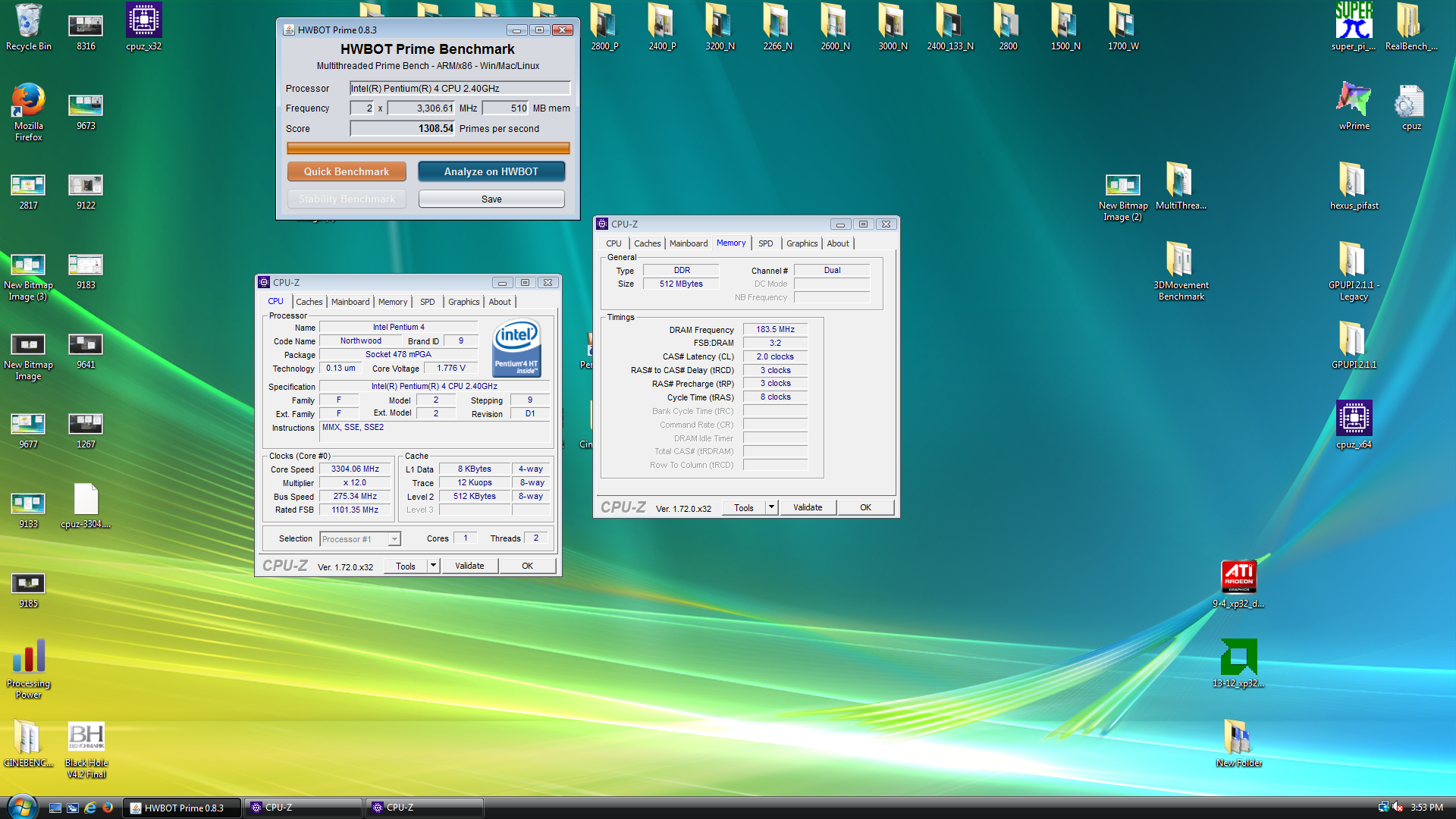
Task: Launch the wPrime desktop icon
Action: point(1354,106)
